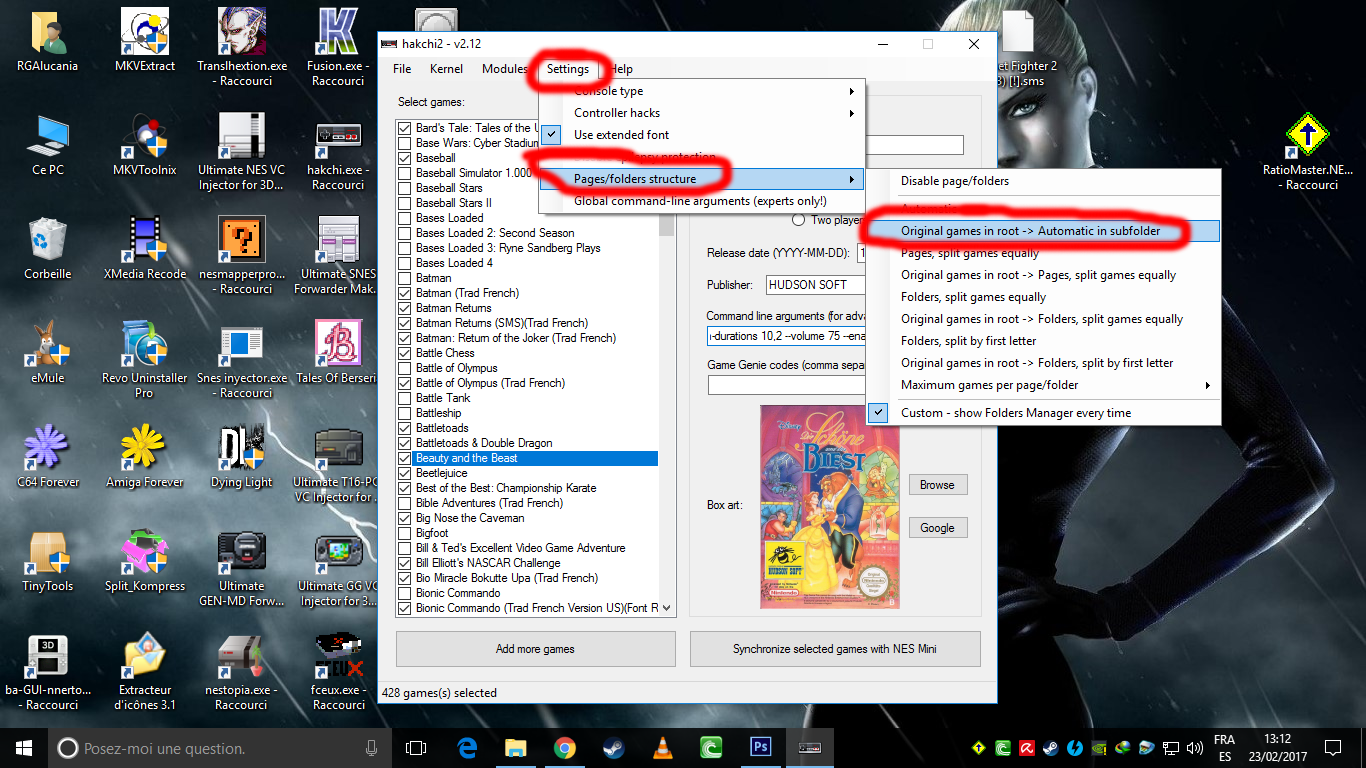1366x768 pixels.
Task: Select Folders, split by first letter
Action: tap(1043, 341)
